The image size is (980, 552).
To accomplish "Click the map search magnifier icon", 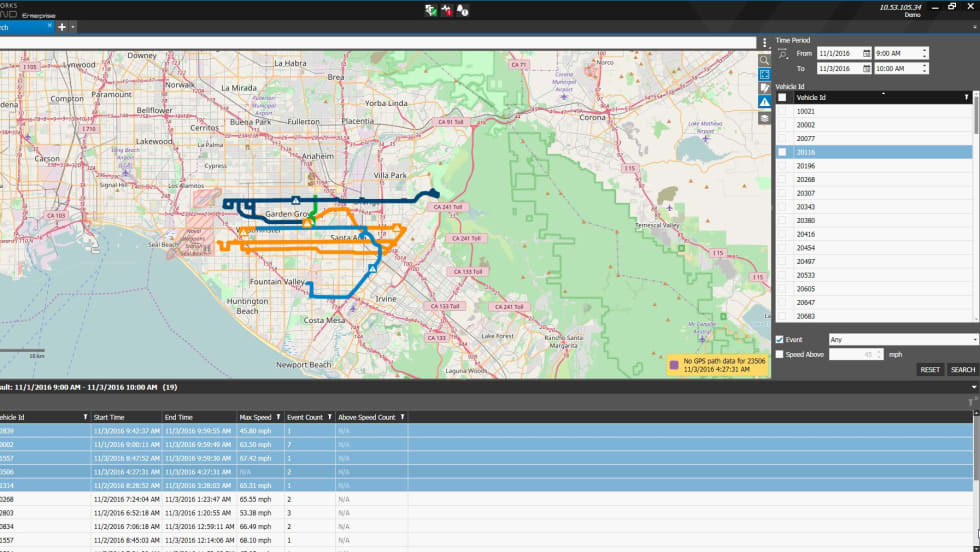I will pyautogui.click(x=764, y=60).
